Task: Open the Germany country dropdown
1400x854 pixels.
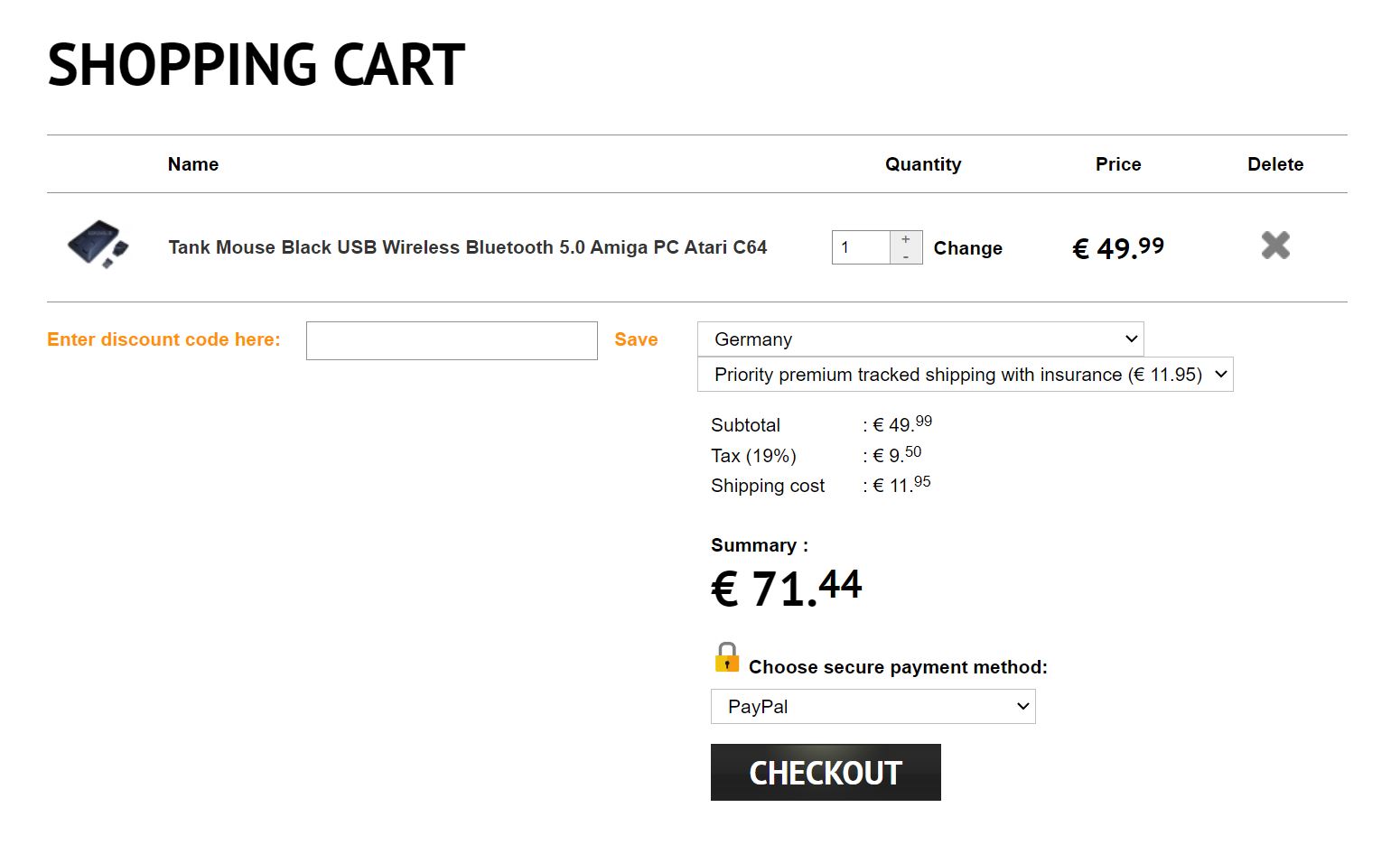Action: coord(919,339)
